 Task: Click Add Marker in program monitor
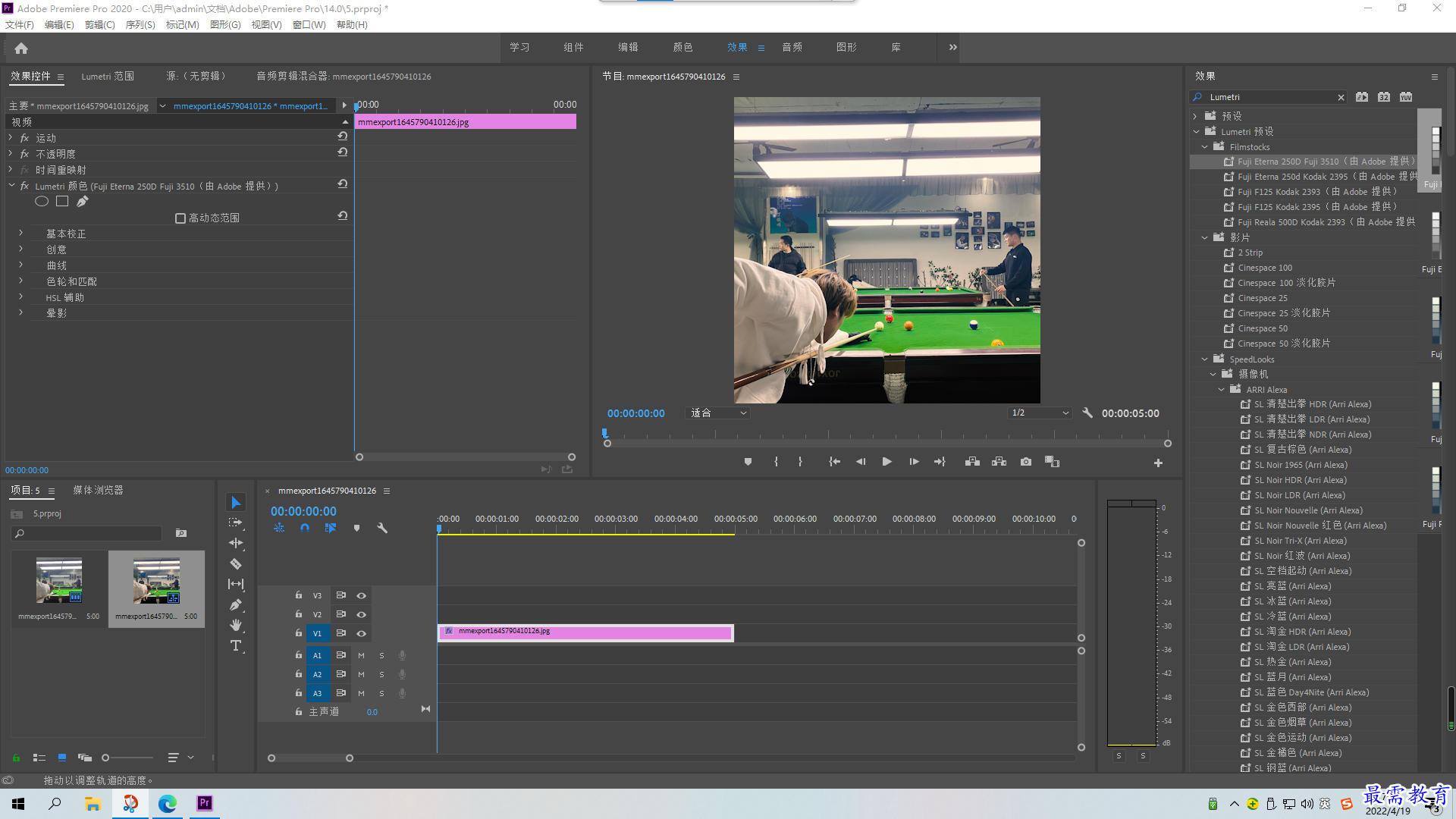point(748,462)
